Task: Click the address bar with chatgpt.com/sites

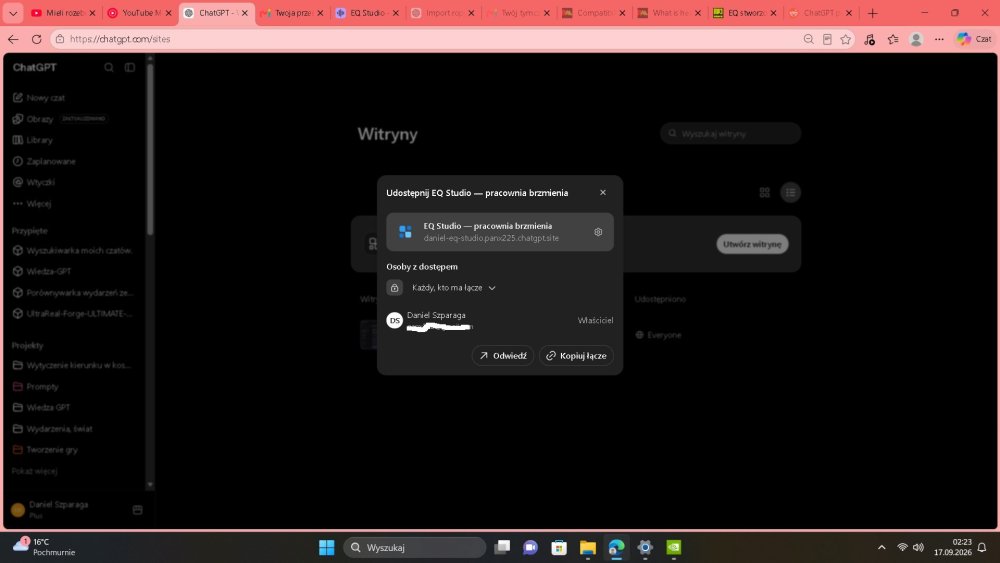Action: click(x=421, y=39)
